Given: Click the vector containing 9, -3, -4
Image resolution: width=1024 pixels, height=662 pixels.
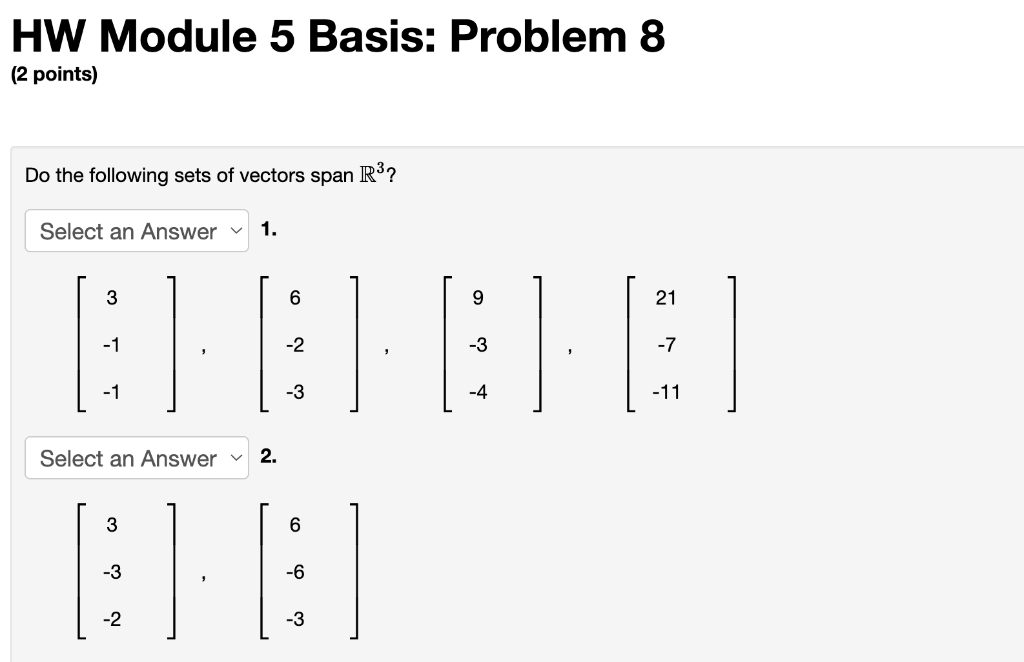Looking at the screenshot, I should pyautogui.click(x=493, y=344).
